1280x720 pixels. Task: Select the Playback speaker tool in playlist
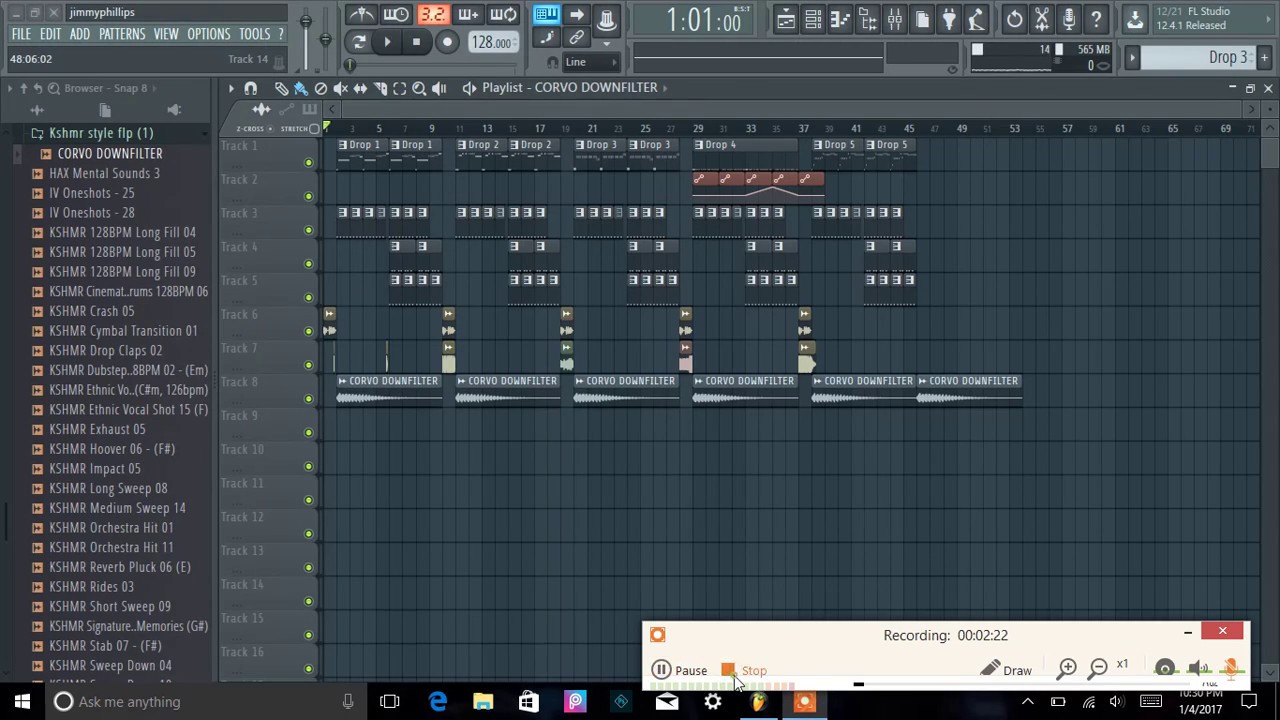click(x=439, y=88)
